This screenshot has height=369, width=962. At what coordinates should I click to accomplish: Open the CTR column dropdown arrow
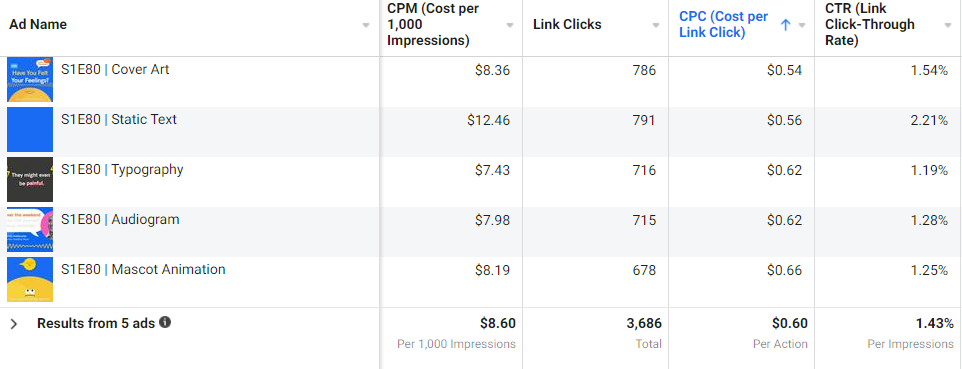click(x=948, y=26)
